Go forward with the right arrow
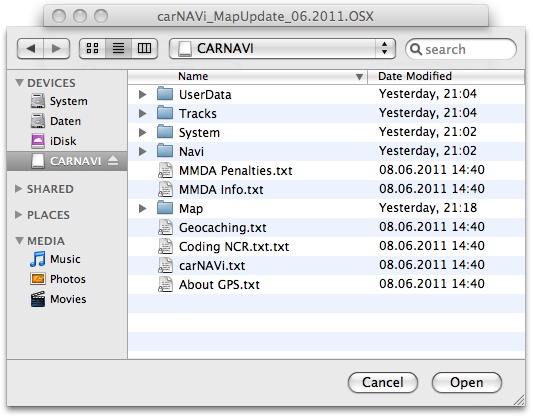533x419 pixels. [x=56, y=49]
